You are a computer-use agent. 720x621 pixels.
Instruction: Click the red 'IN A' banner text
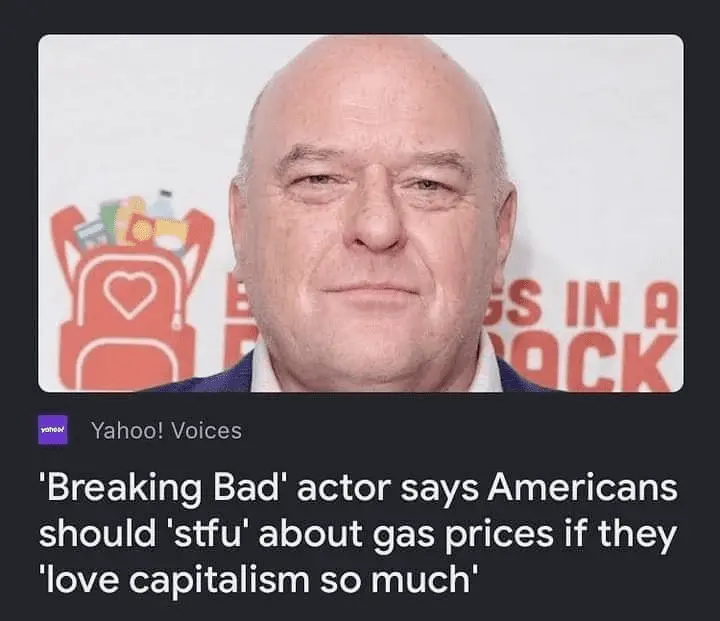pyautogui.click(x=622, y=306)
